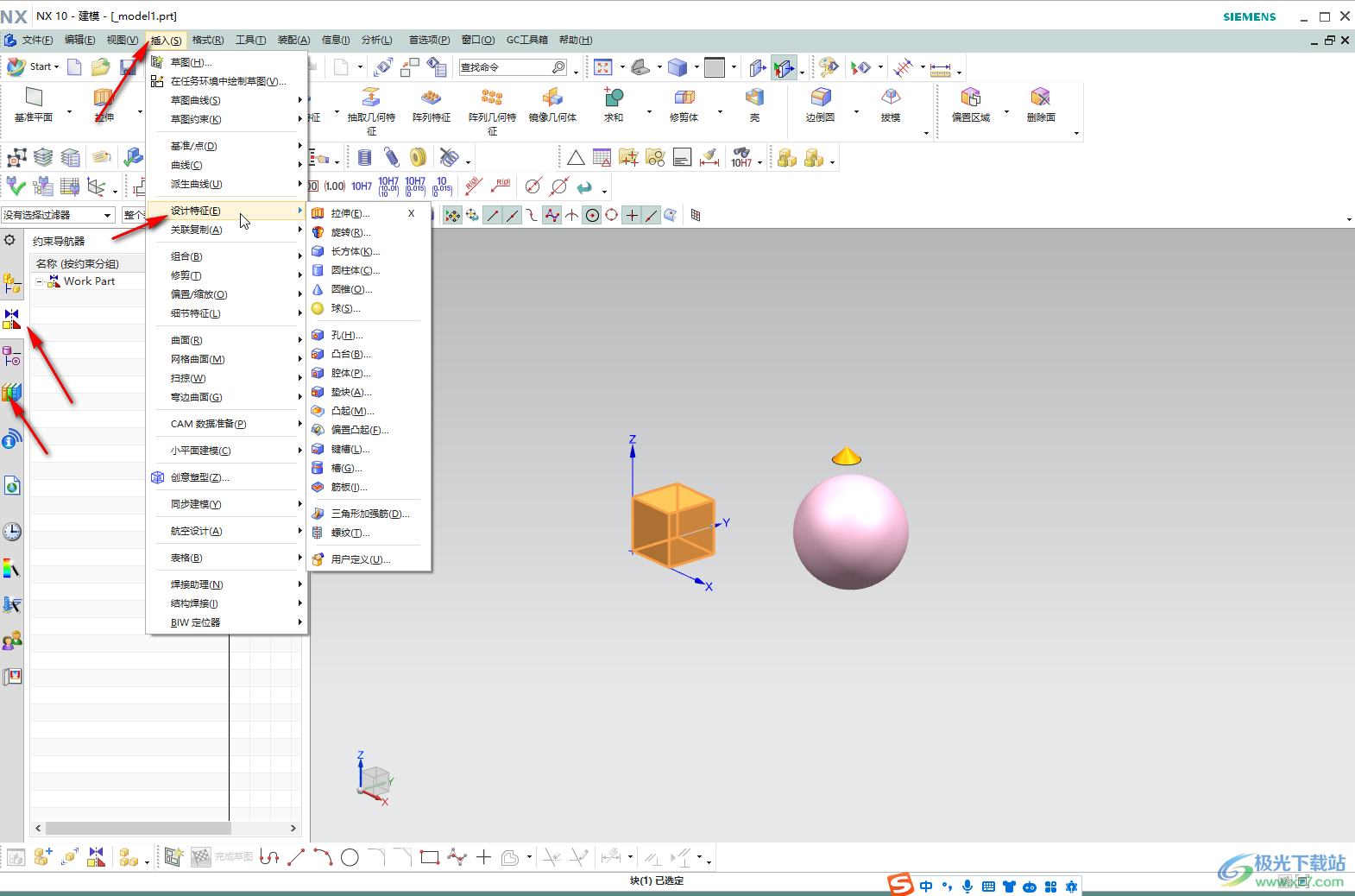This screenshot has height=896, width=1355.
Task: Click the Fit view icon
Action: pyautogui.click(x=603, y=67)
